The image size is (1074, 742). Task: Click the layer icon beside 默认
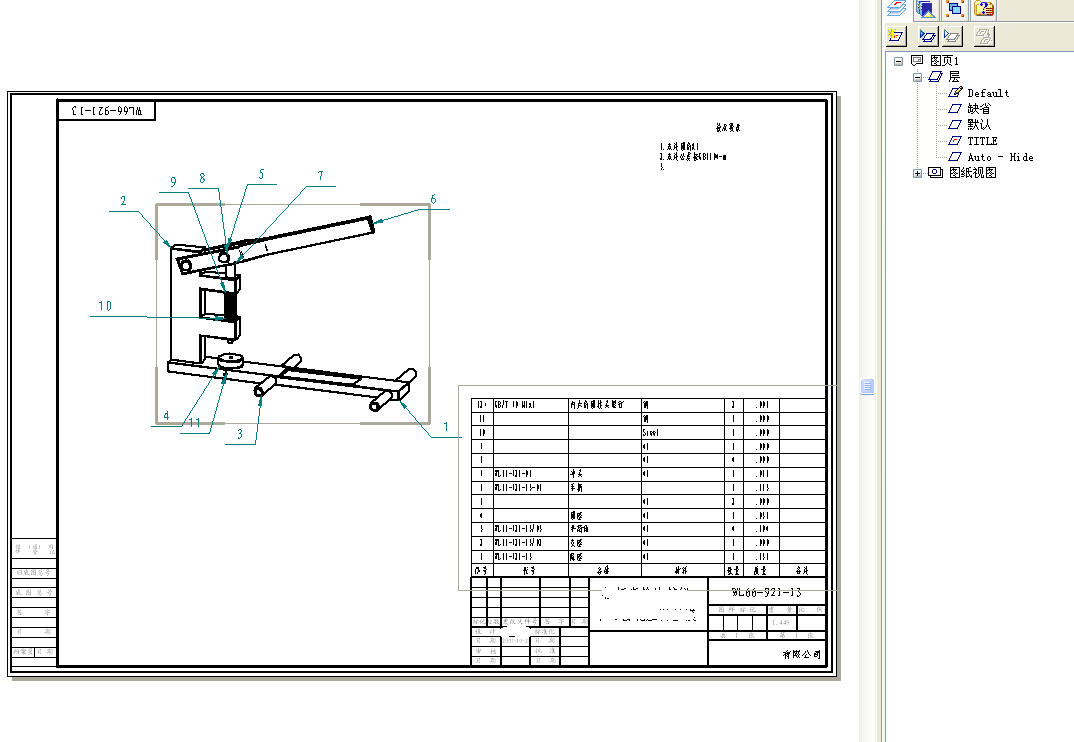coord(955,125)
